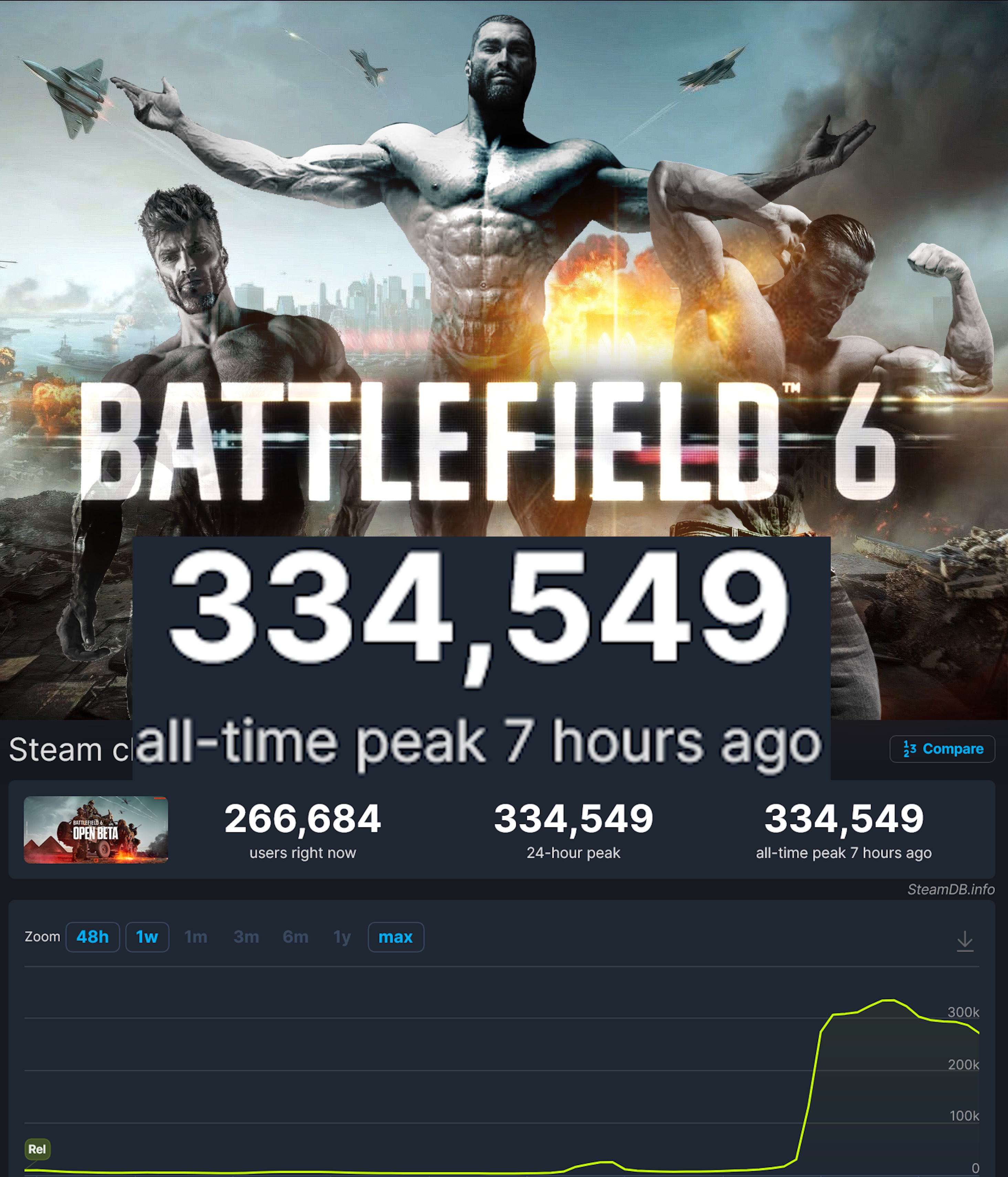Click the SteamDB.info watermark link
The height and width of the screenshot is (1177, 1008).
951,889
